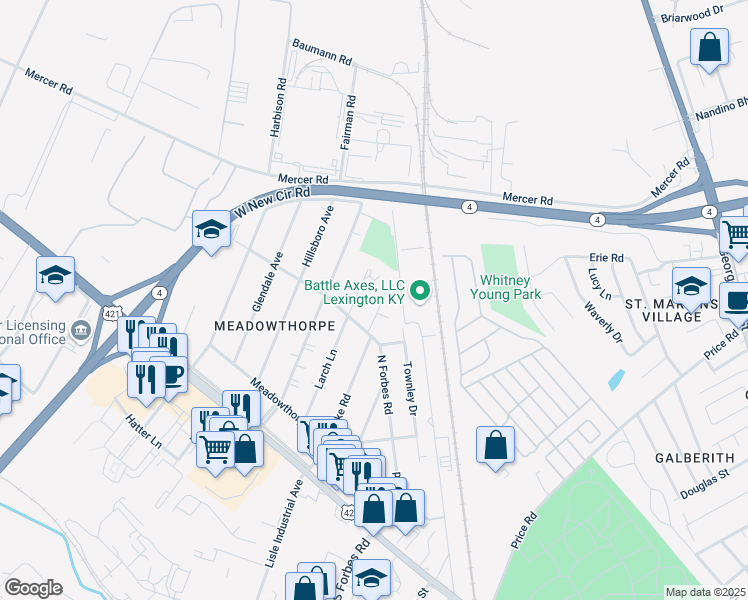
Task: Select the school marker near S Forbes Rd
Action: click(372, 579)
